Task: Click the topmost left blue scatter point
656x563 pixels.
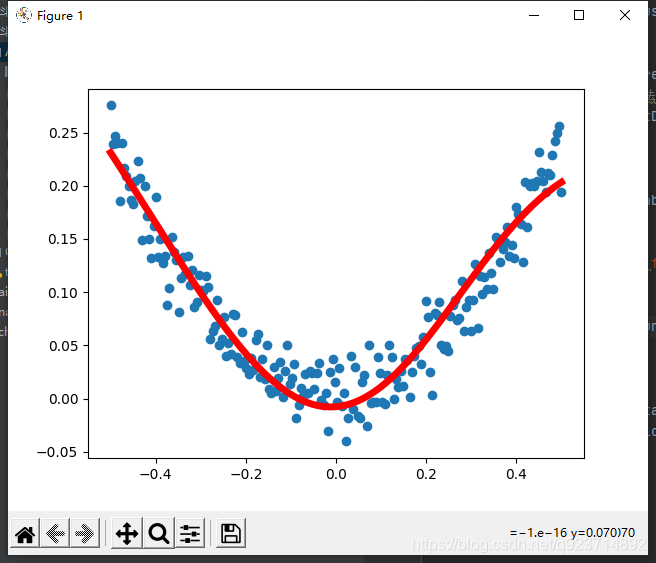Action: [x=111, y=105]
